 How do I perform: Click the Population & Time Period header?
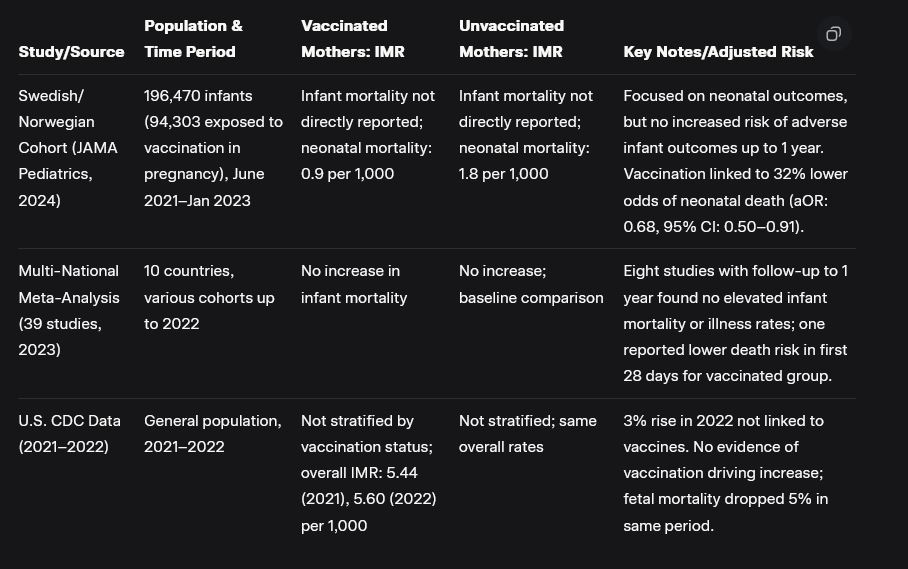click(x=193, y=39)
